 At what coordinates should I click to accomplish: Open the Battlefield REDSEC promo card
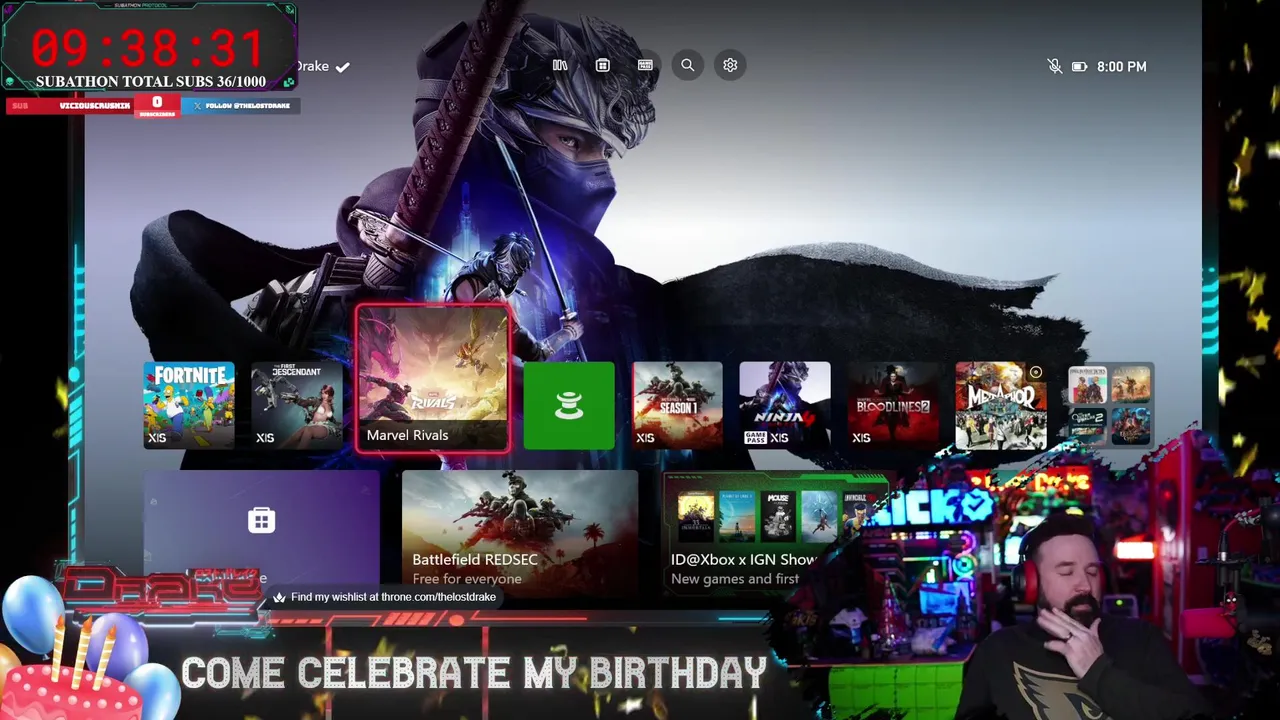pos(520,530)
